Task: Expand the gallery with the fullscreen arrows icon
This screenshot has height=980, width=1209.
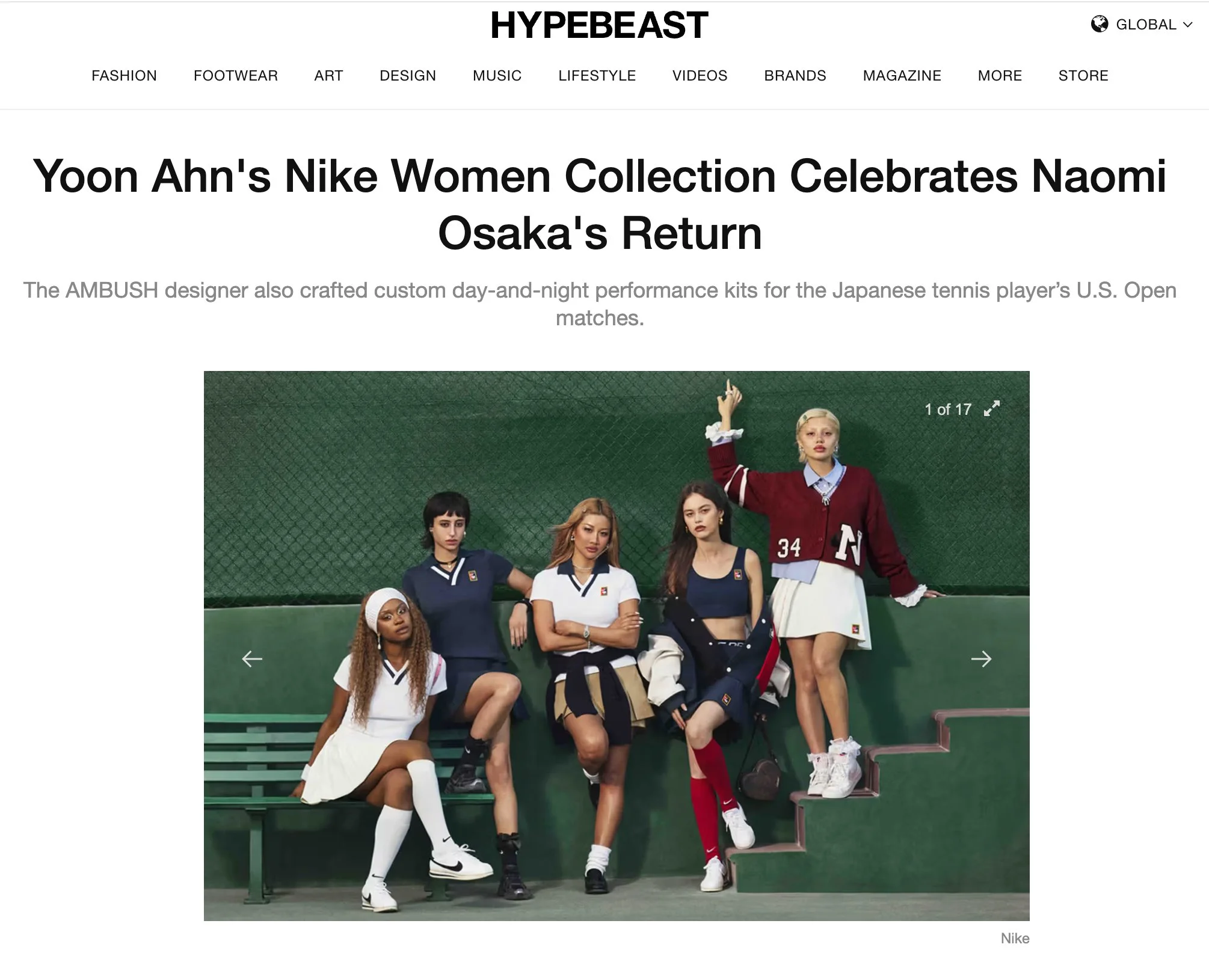Action: pyautogui.click(x=992, y=409)
